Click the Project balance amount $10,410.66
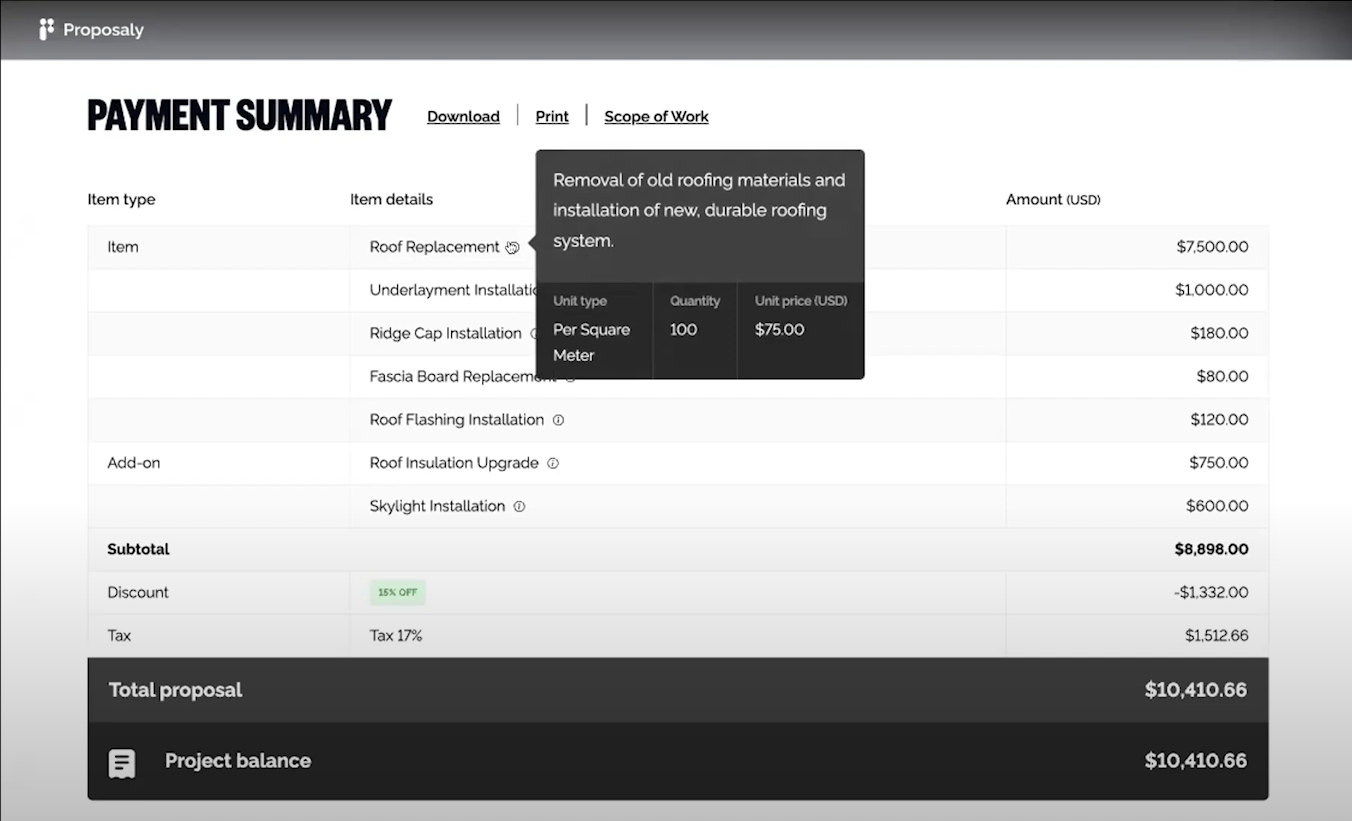This screenshot has height=821, width=1352. pos(1195,761)
